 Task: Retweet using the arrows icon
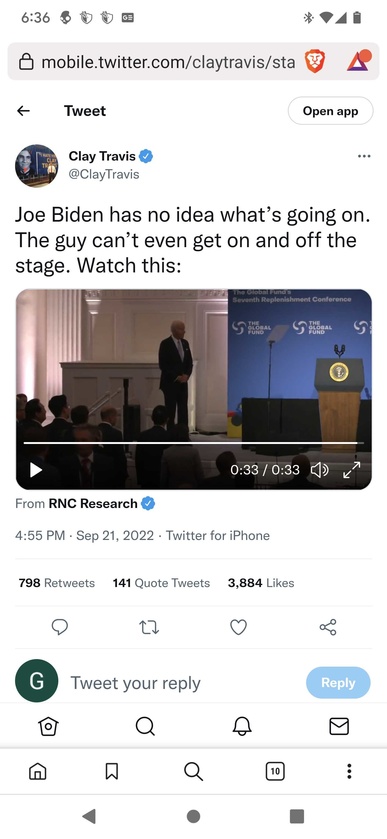pyautogui.click(x=149, y=627)
